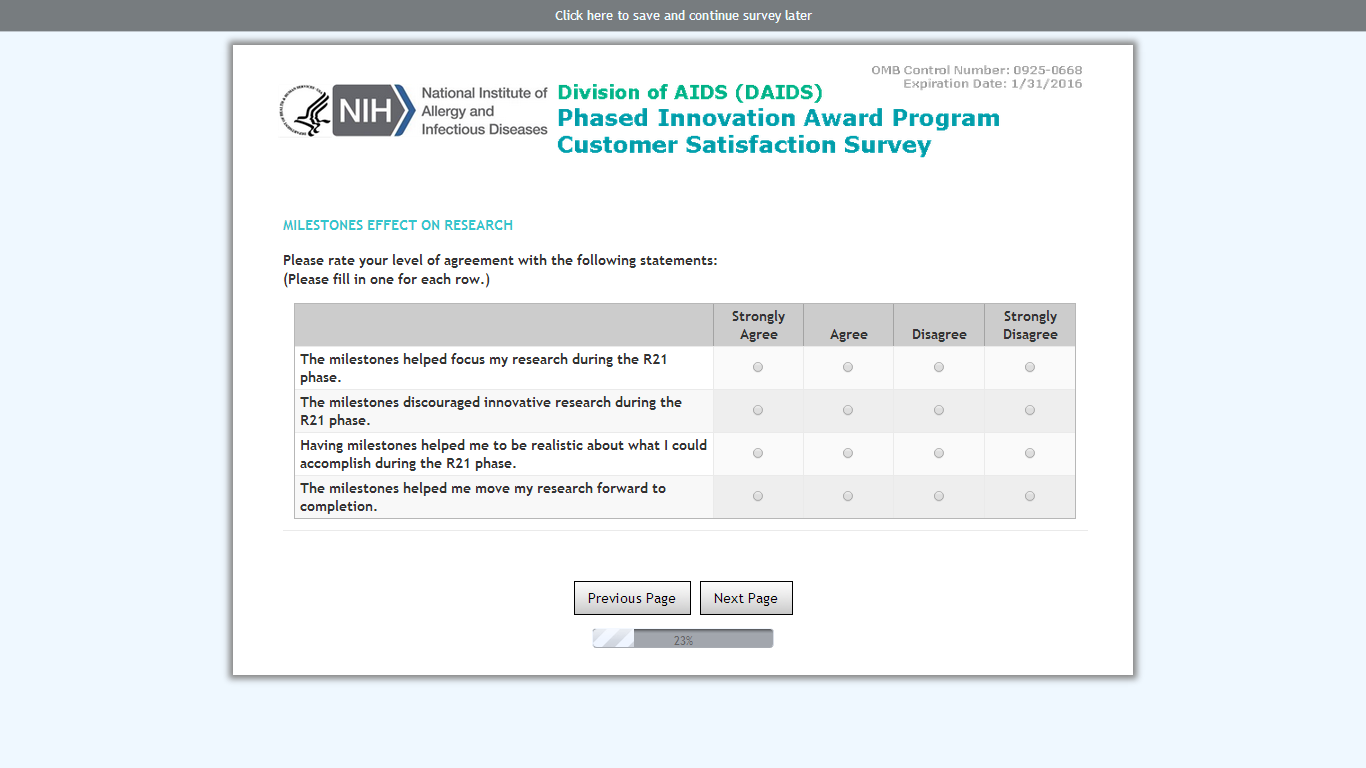Screen dimensions: 1366x768
Task: Select Agree for milestones helped focus research
Action: tap(848, 367)
